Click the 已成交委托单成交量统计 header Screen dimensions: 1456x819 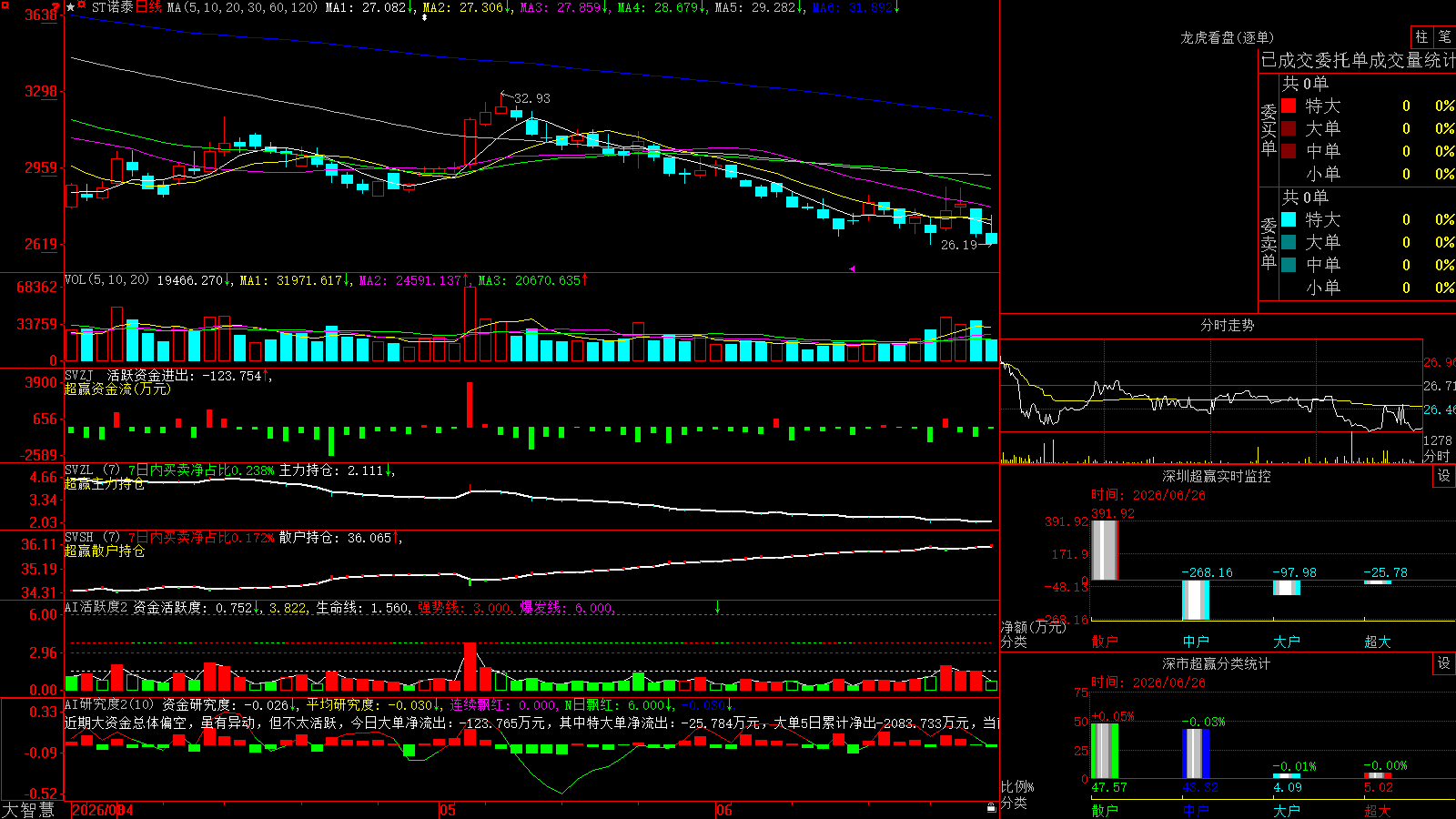click(1358, 61)
